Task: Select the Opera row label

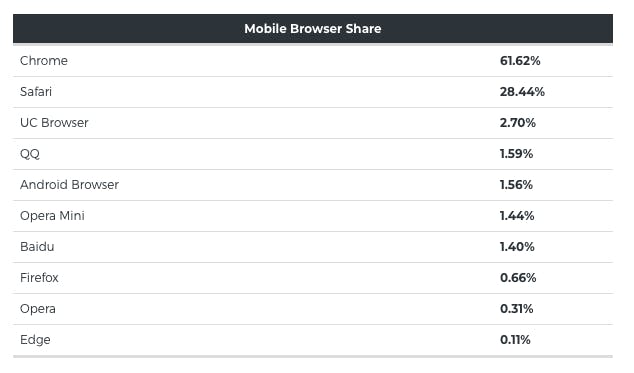Action: pyautogui.click(x=38, y=309)
